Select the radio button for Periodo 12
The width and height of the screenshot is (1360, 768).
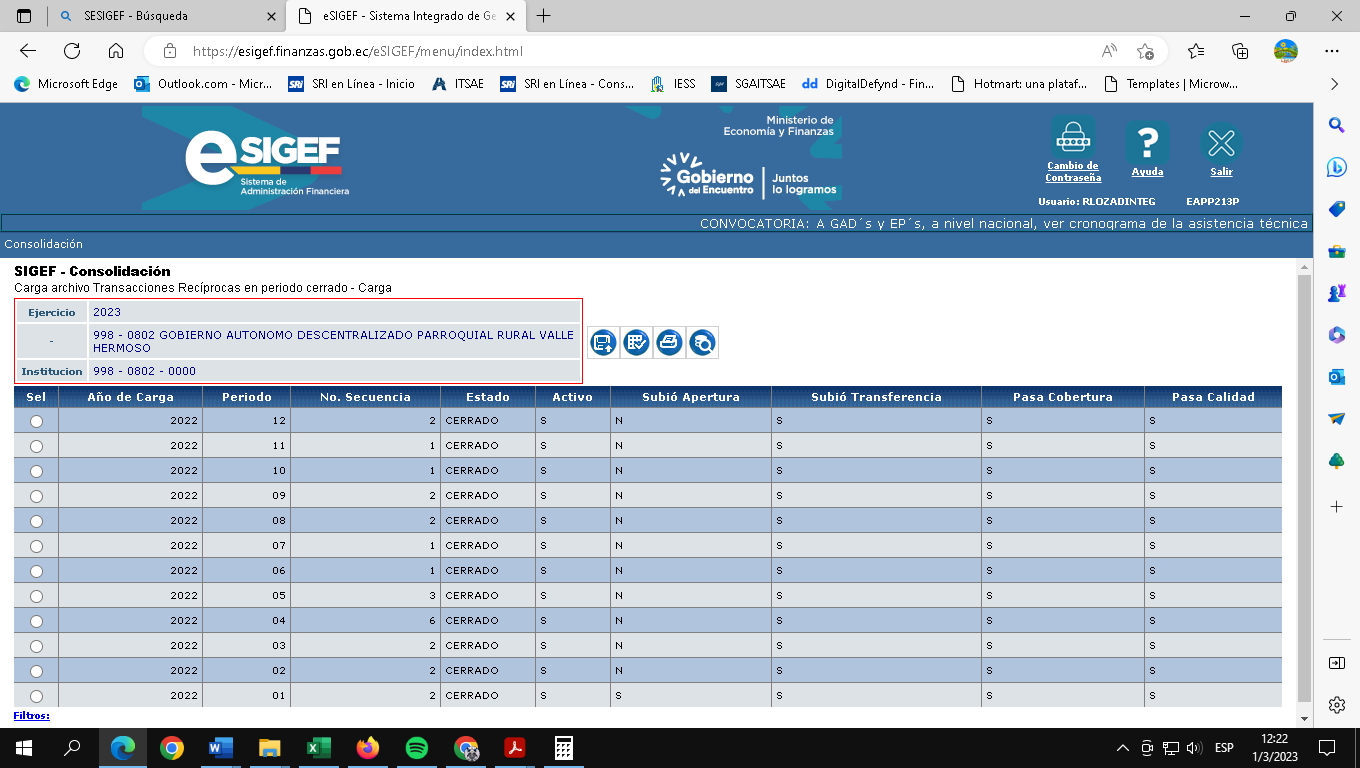(x=37, y=421)
